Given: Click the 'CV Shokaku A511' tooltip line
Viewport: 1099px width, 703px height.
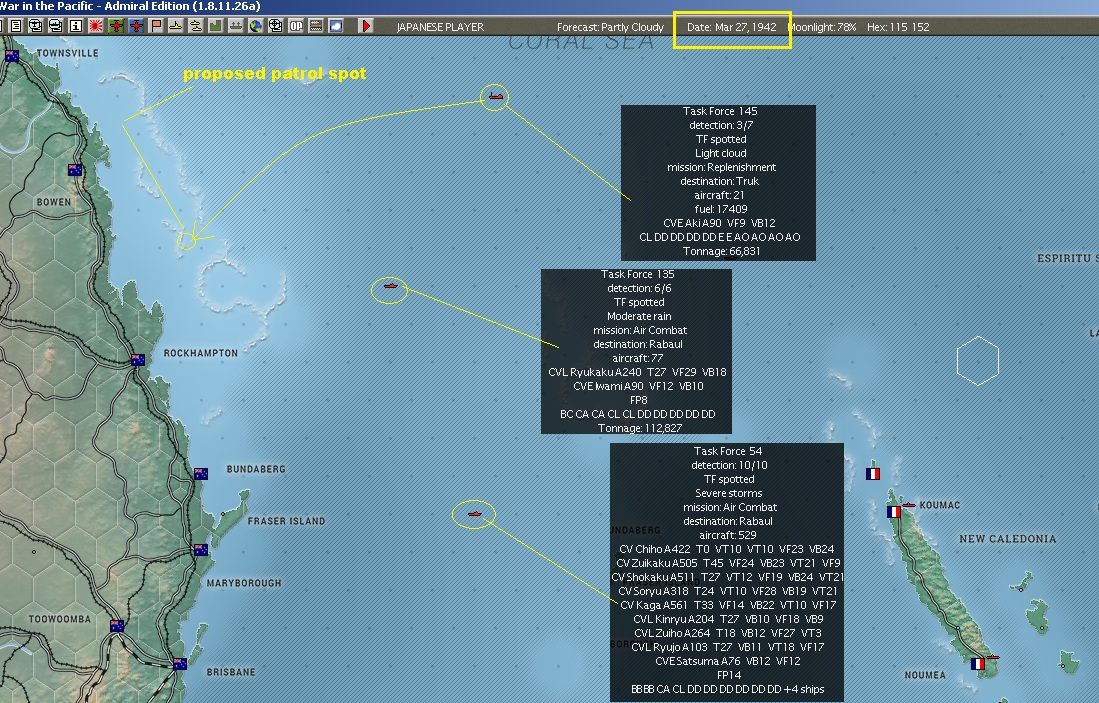Looking at the screenshot, I should (728, 577).
